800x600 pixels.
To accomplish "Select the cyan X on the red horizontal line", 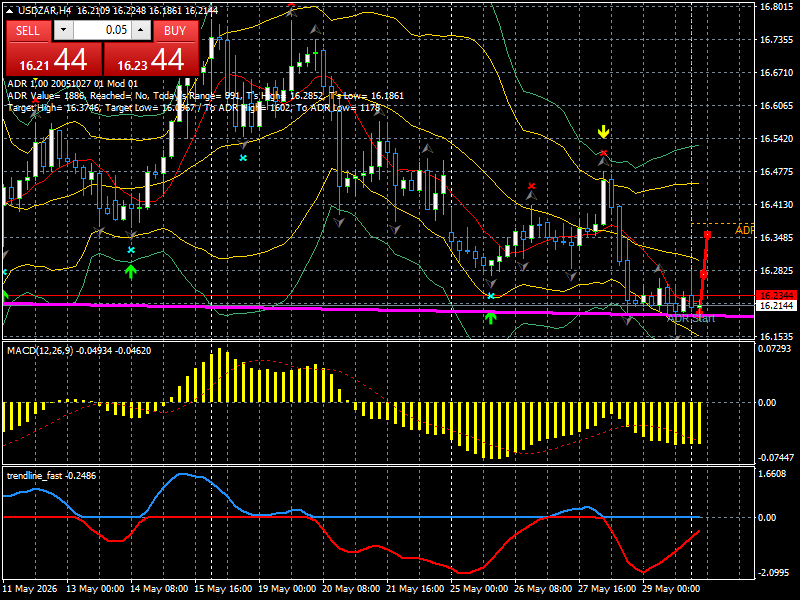I will point(491,296).
